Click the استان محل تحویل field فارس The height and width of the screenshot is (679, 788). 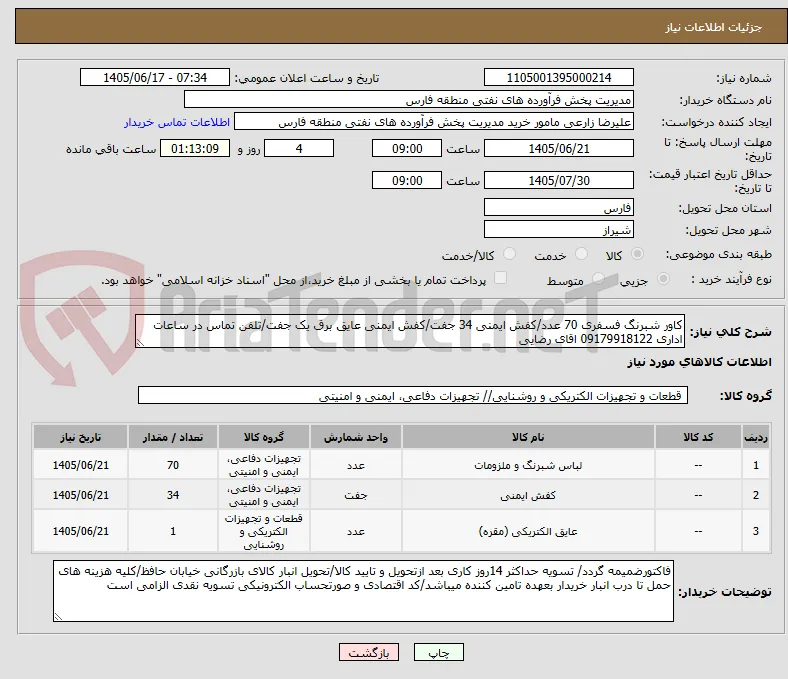coord(558,208)
